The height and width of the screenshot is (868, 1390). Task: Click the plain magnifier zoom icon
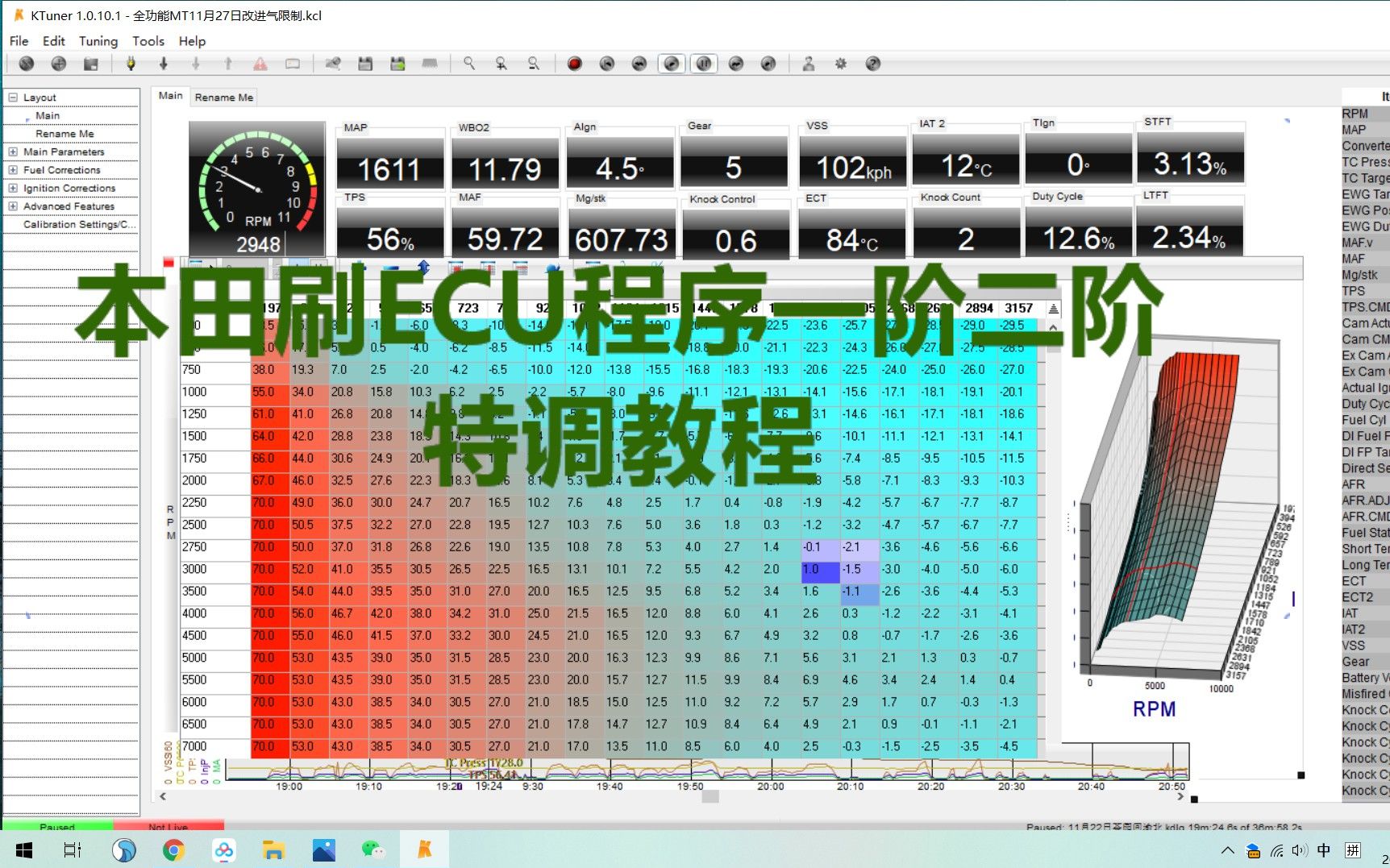click(x=469, y=64)
